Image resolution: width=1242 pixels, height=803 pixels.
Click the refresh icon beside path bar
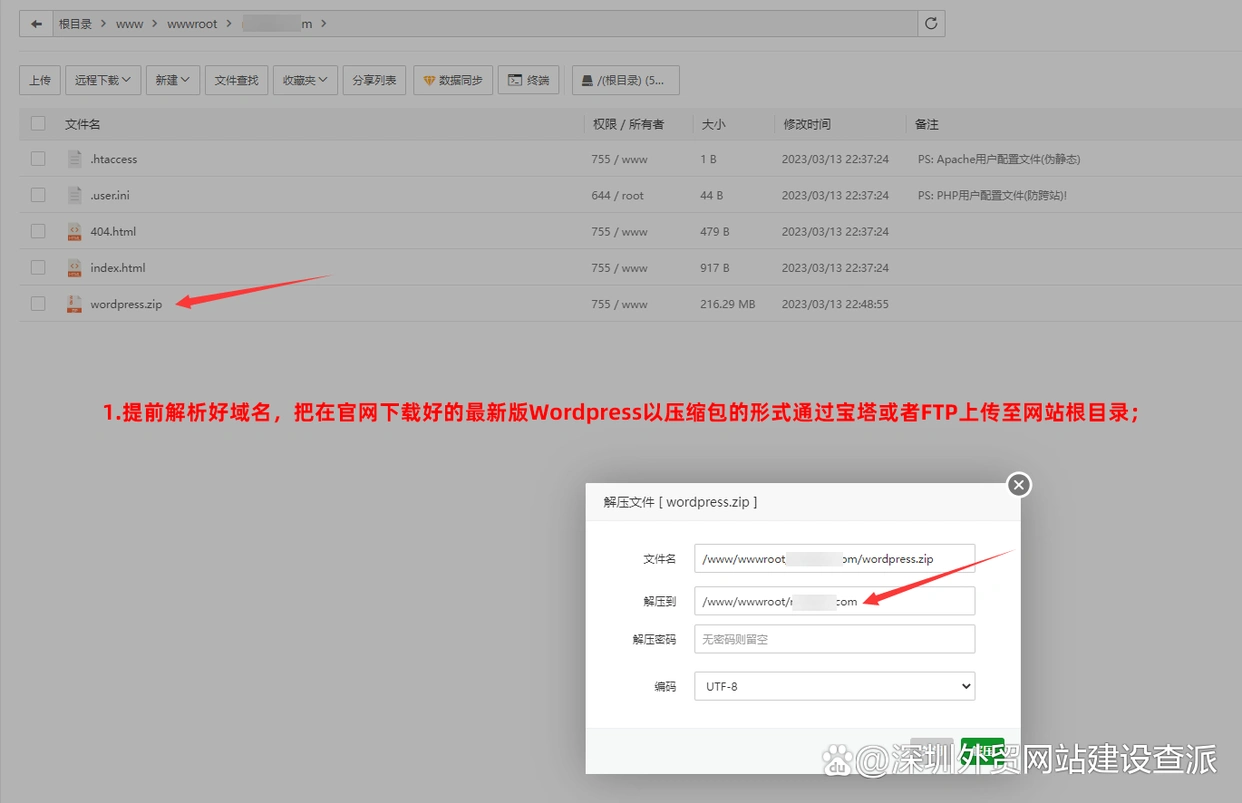931,24
